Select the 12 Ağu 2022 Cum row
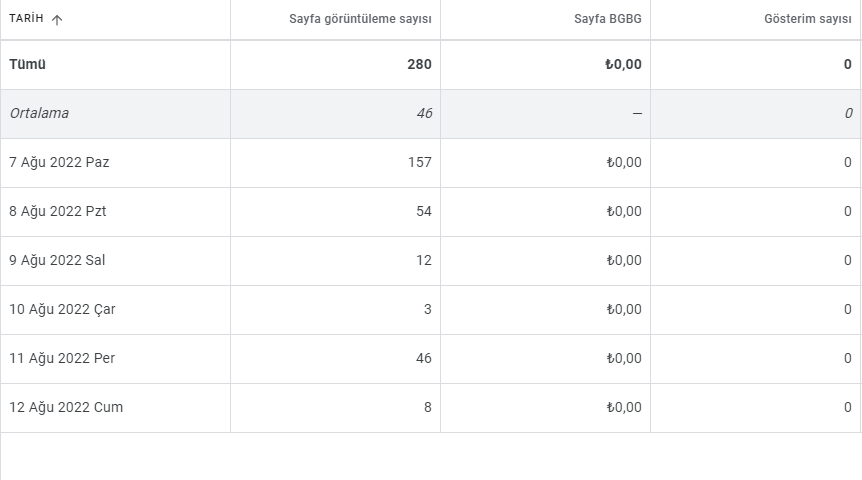 point(430,407)
